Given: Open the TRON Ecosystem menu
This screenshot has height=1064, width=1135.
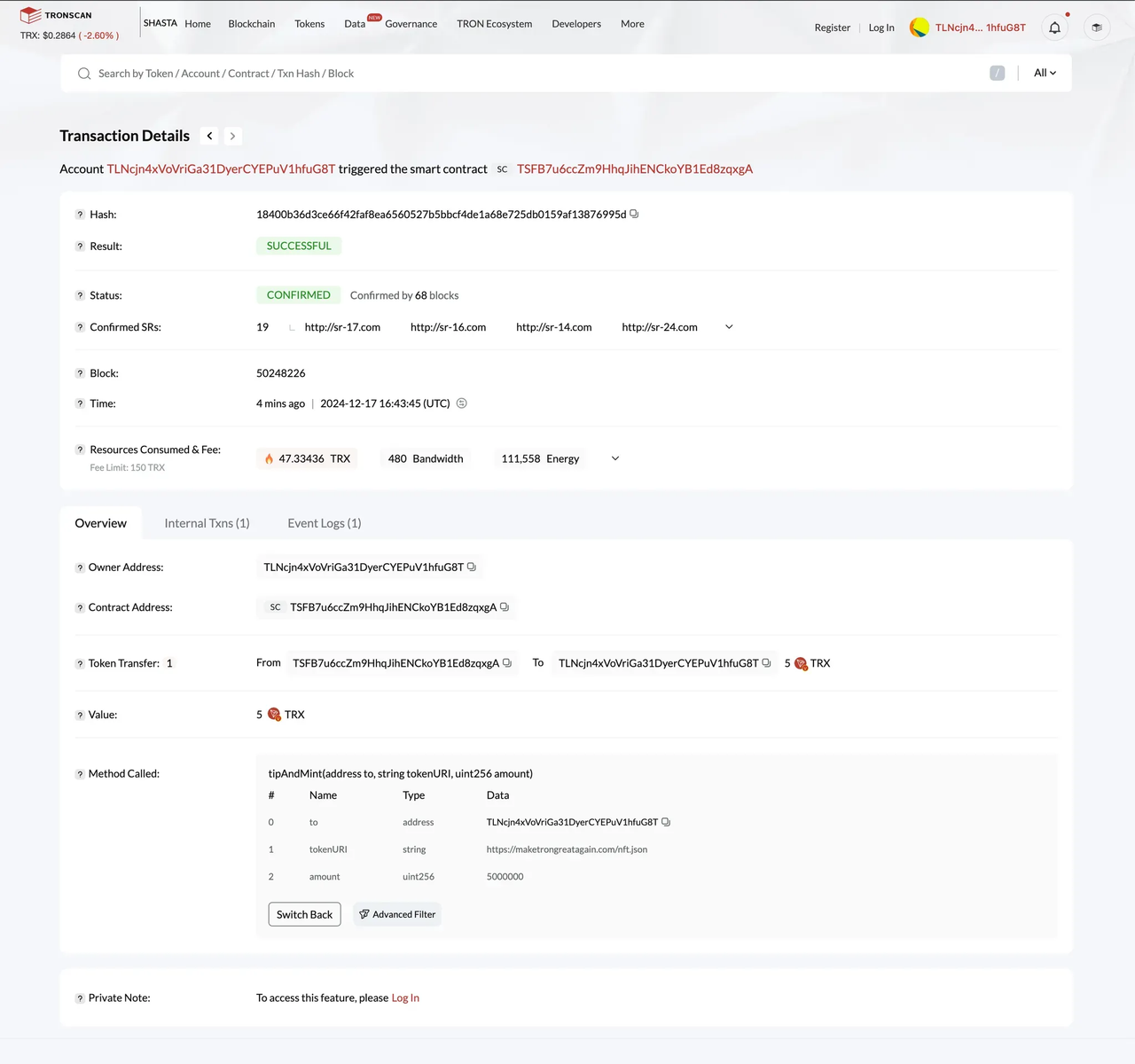Looking at the screenshot, I should coord(495,24).
